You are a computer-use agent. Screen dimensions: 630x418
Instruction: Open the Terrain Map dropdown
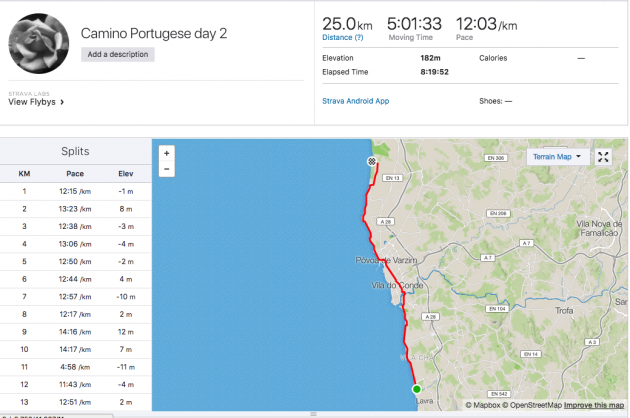(x=557, y=157)
